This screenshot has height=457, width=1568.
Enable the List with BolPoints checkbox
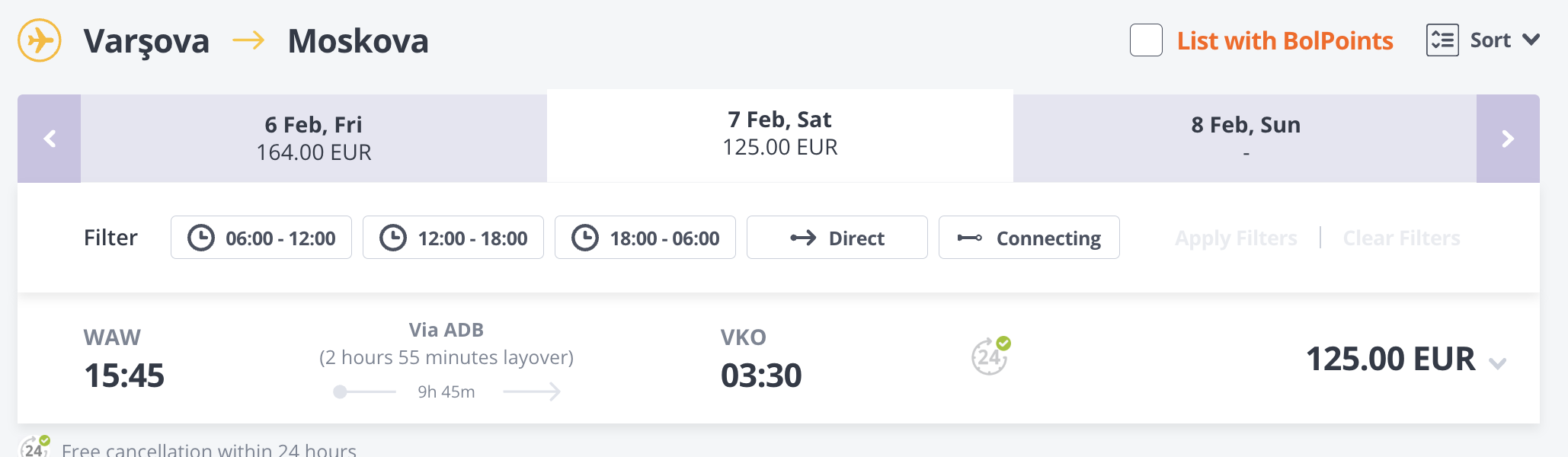1145,40
